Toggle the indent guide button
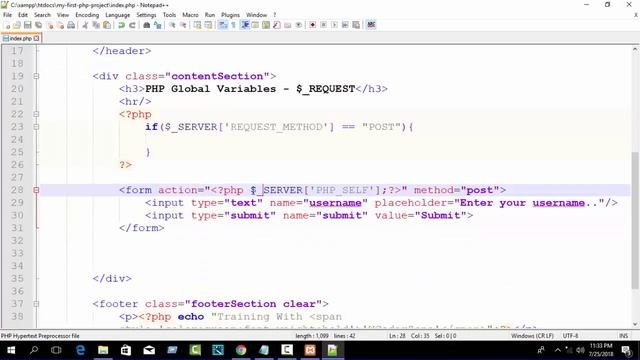Image resolution: width=640 pixels, height=360 pixels. [x=245, y=25]
